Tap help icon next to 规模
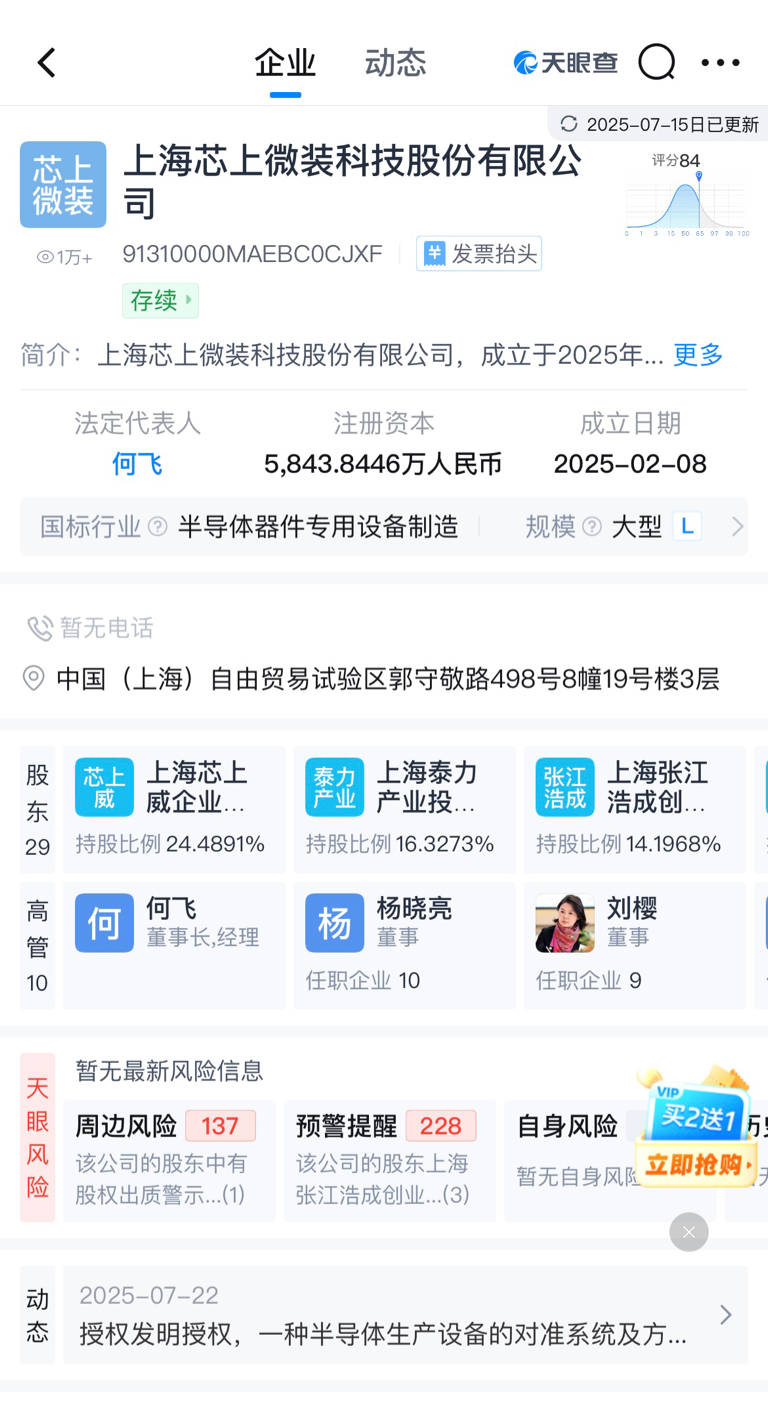This screenshot has height=1403, width=768. (592, 527)
